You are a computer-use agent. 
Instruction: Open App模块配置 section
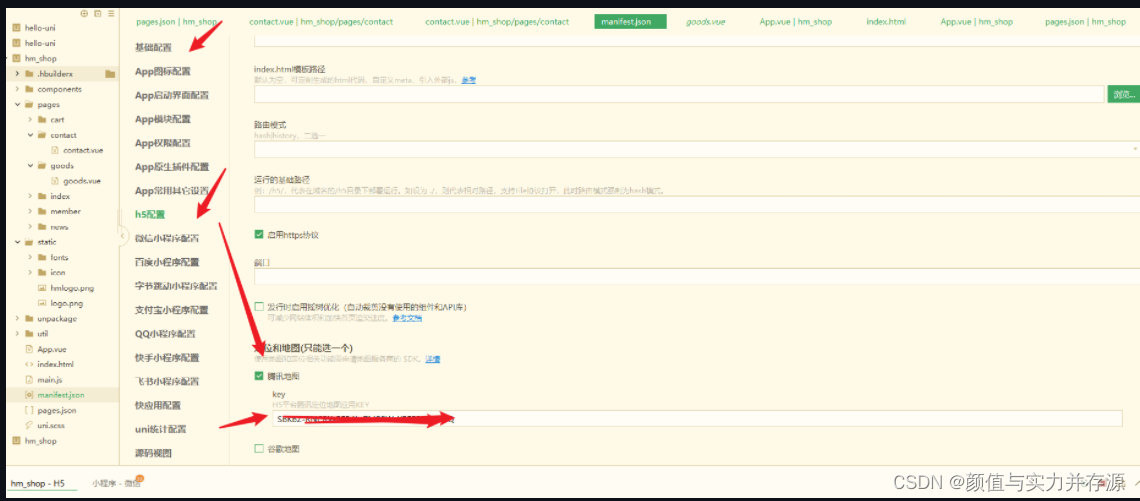point(163,119)
